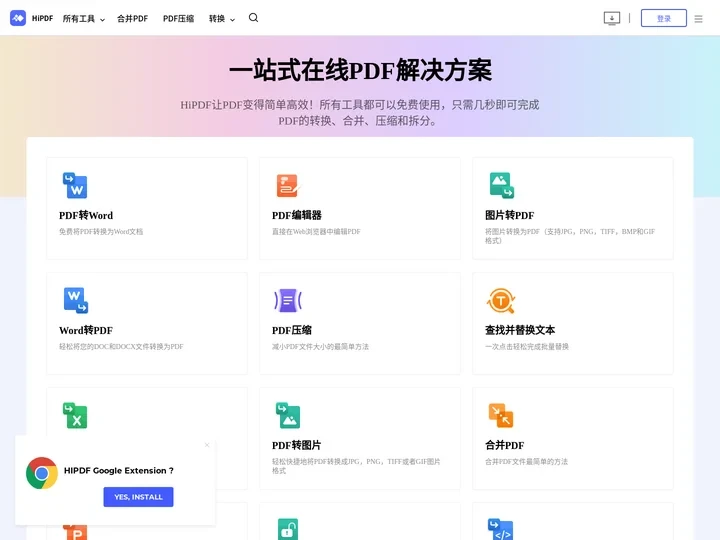This screenshot has height=540, width=720.
Task: Click description 合并PDF文件最简单的方法
Action: [x=526, y=461]
